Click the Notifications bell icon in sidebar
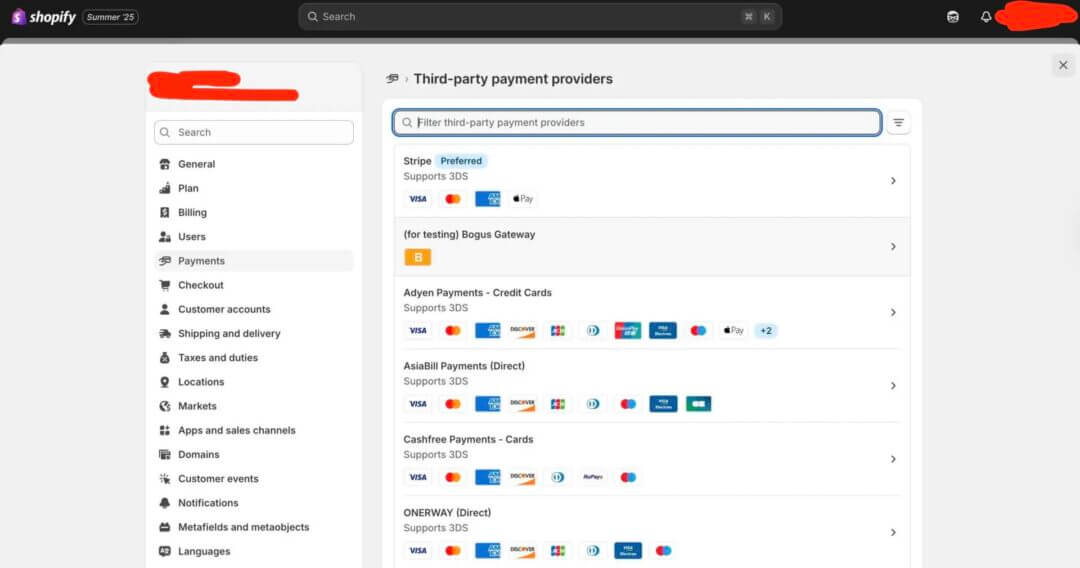The image size is (1080, 568). [x=165, y=503]
